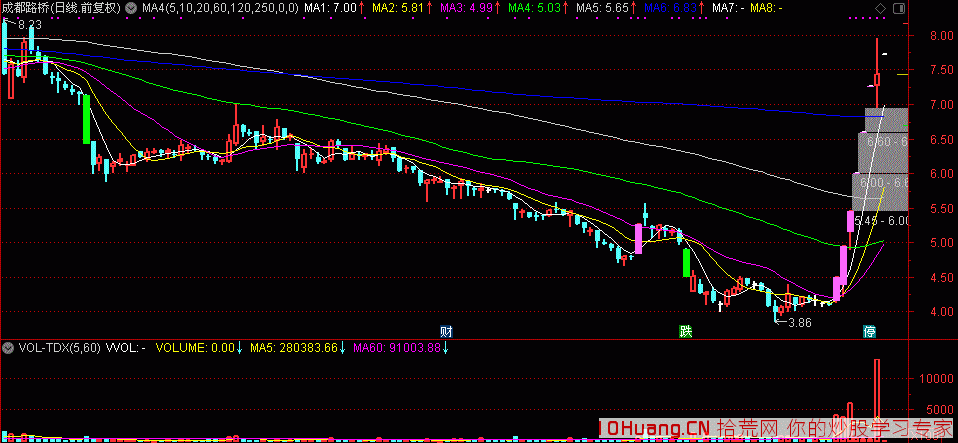This screenshot has width=958, height=443.
Task: Click the yellow MA8: - label
Action: (x=766, y=8)
